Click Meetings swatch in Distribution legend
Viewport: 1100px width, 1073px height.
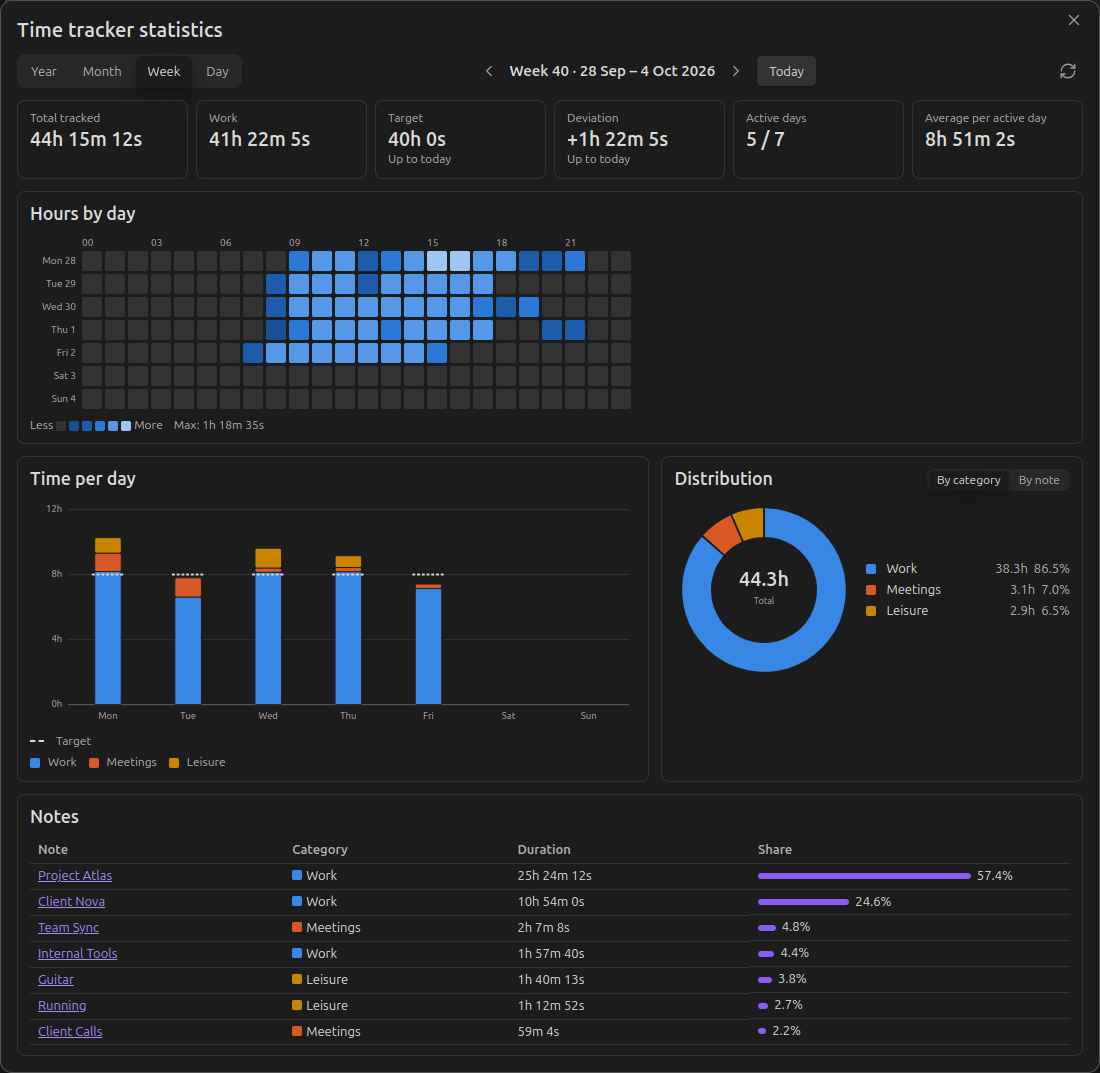(x=871, y=590)
